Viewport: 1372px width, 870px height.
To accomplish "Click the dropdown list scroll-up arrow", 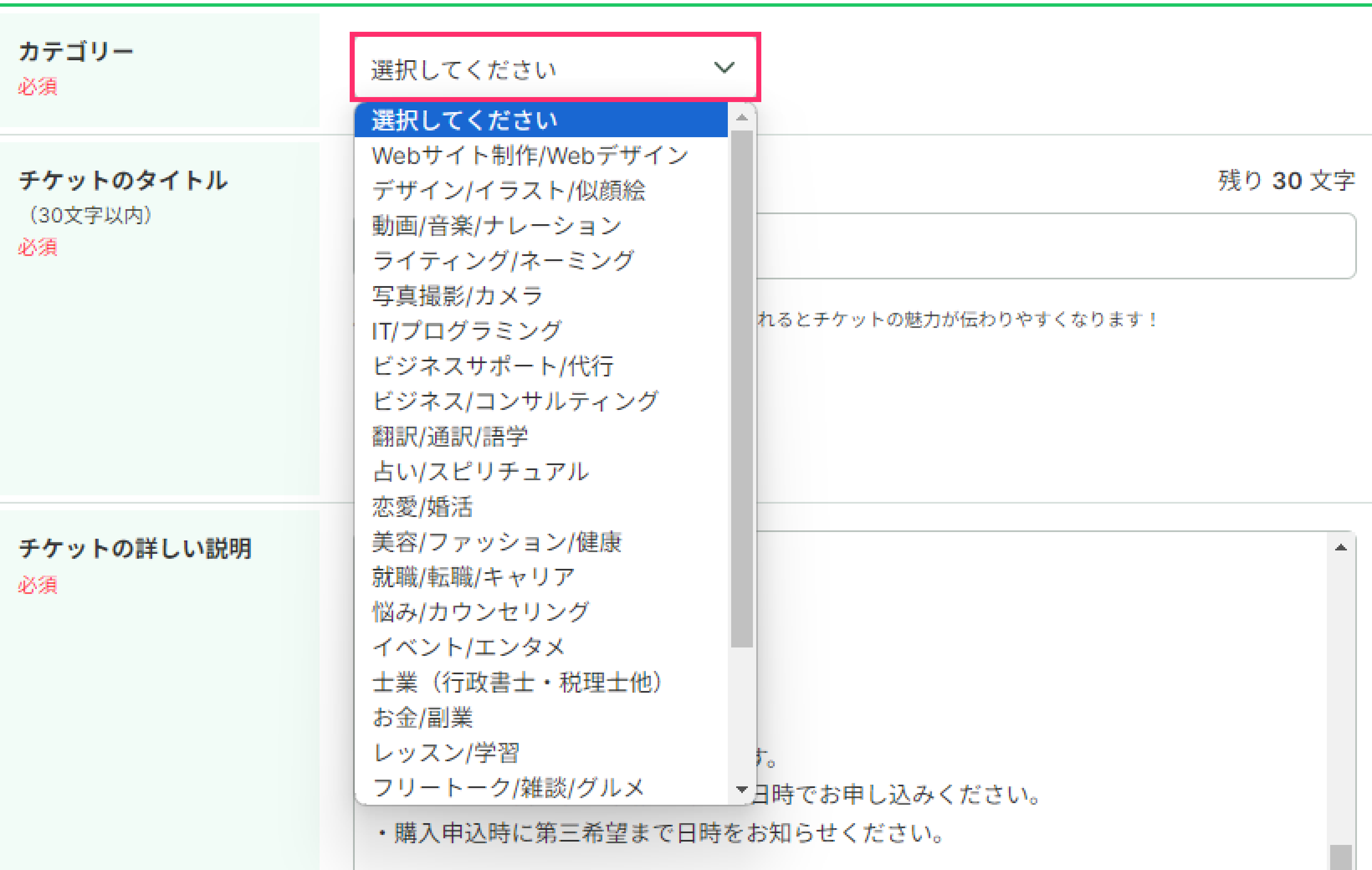I will pos(741,118).
